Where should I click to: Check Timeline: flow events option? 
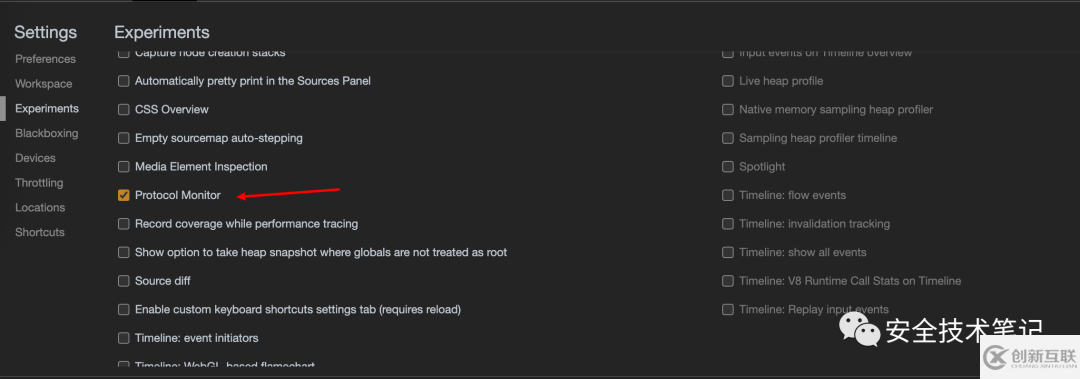pos(728,196)
